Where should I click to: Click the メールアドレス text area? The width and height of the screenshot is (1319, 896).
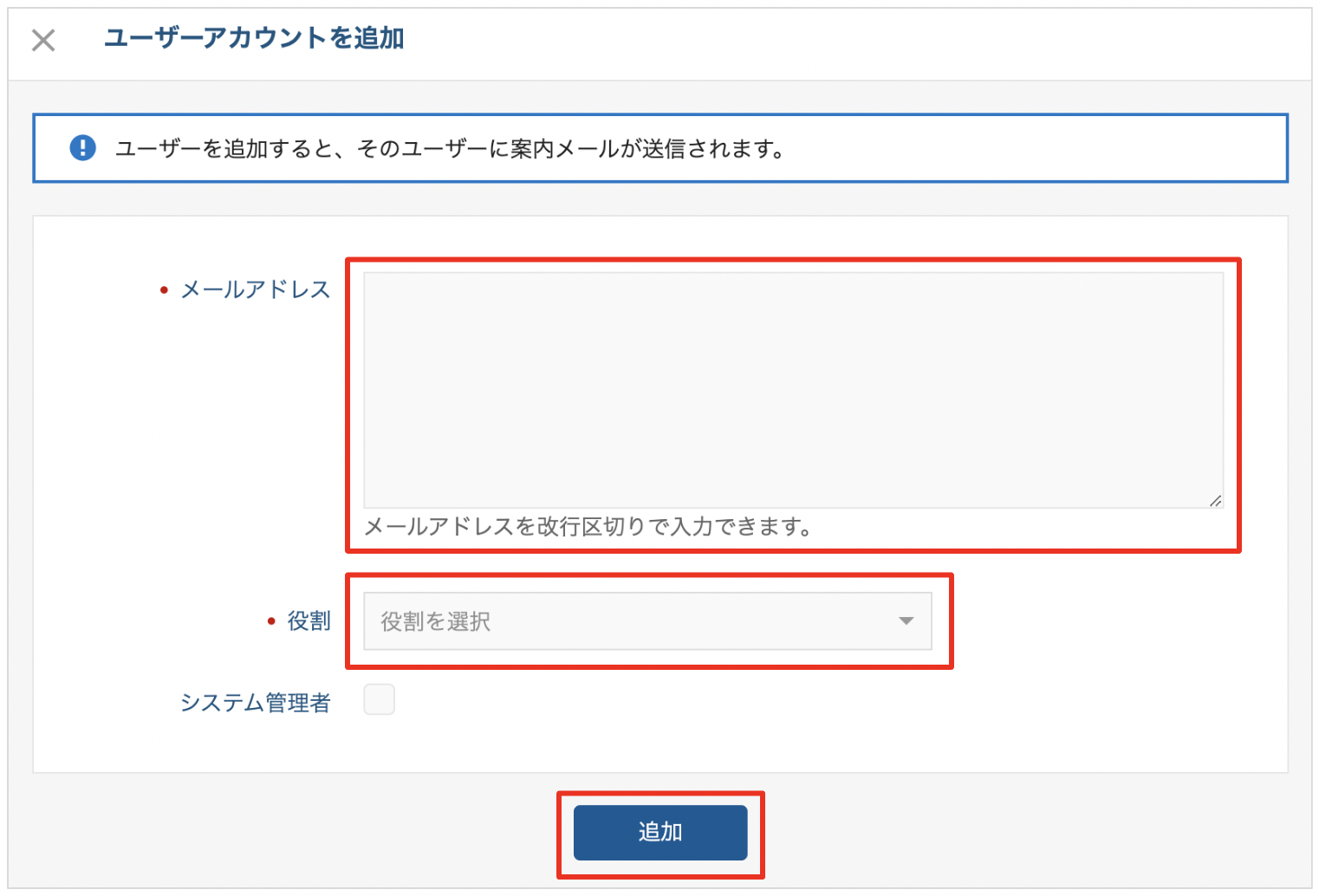pos(792,389)
